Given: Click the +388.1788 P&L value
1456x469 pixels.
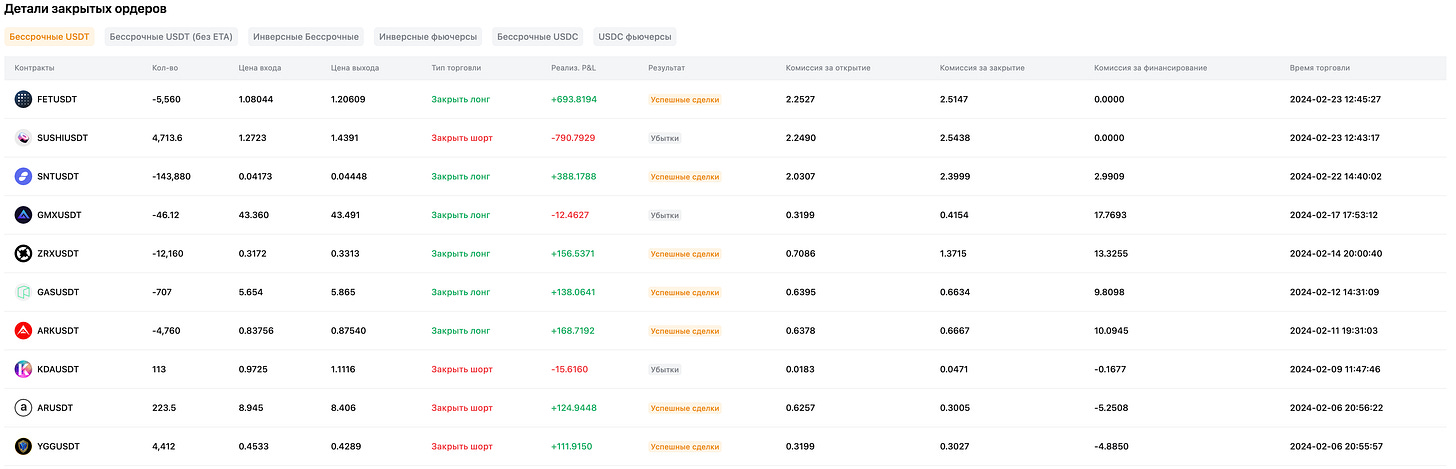Looking at the screenshot, I should (x=573, y=176).
